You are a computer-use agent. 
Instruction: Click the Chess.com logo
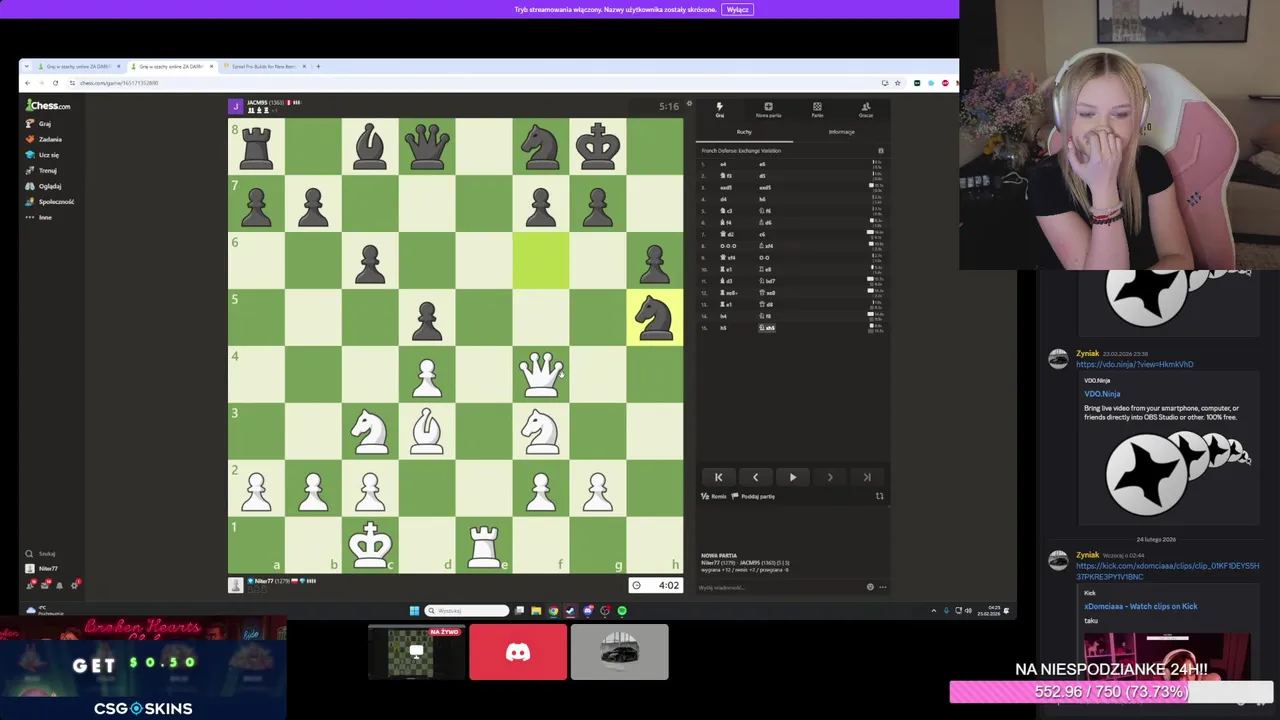point(48,105)
